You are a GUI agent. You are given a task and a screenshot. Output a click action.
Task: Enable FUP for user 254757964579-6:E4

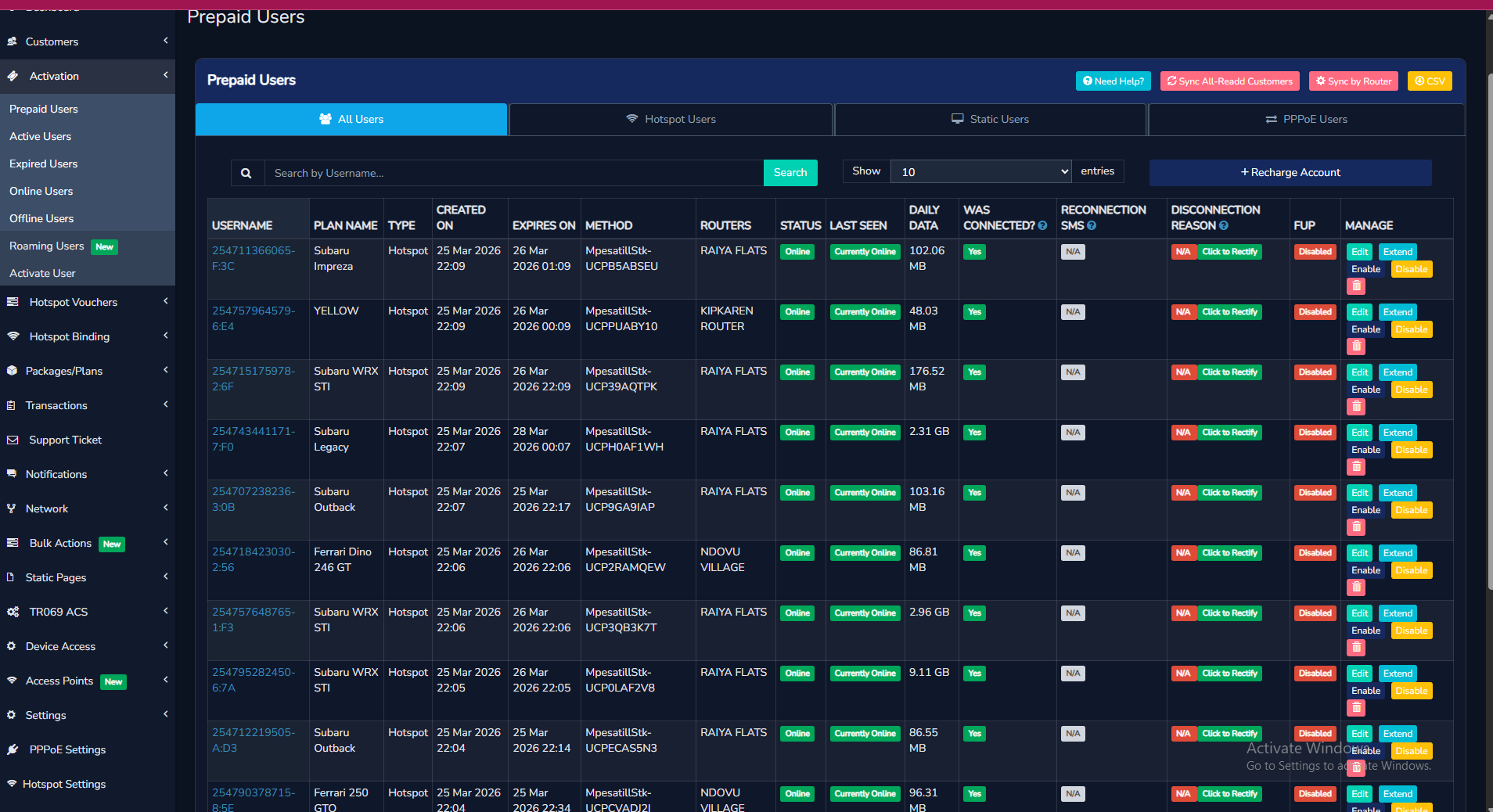pyautogui.click(x=1315, y=311)
